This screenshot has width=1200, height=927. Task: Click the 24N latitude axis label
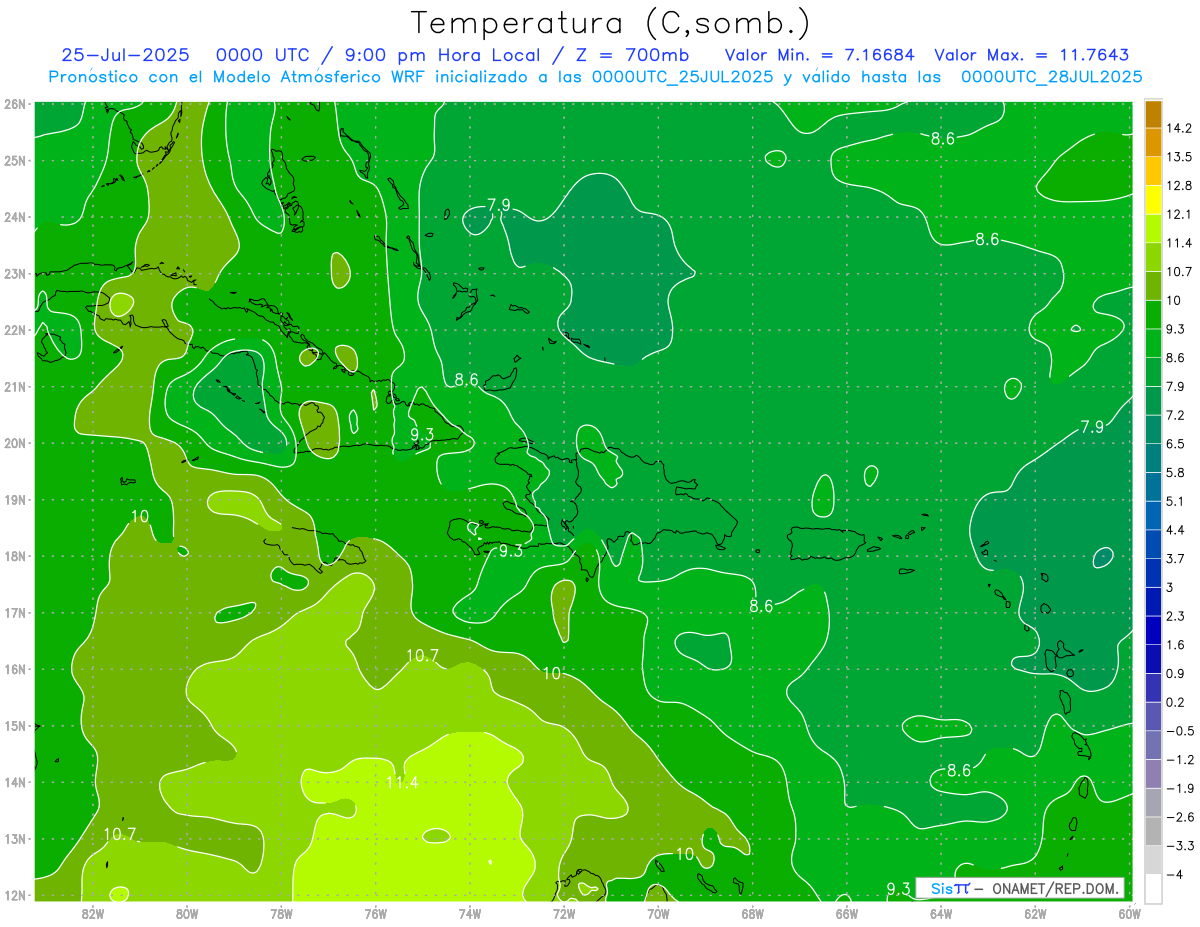click(15, 217)
